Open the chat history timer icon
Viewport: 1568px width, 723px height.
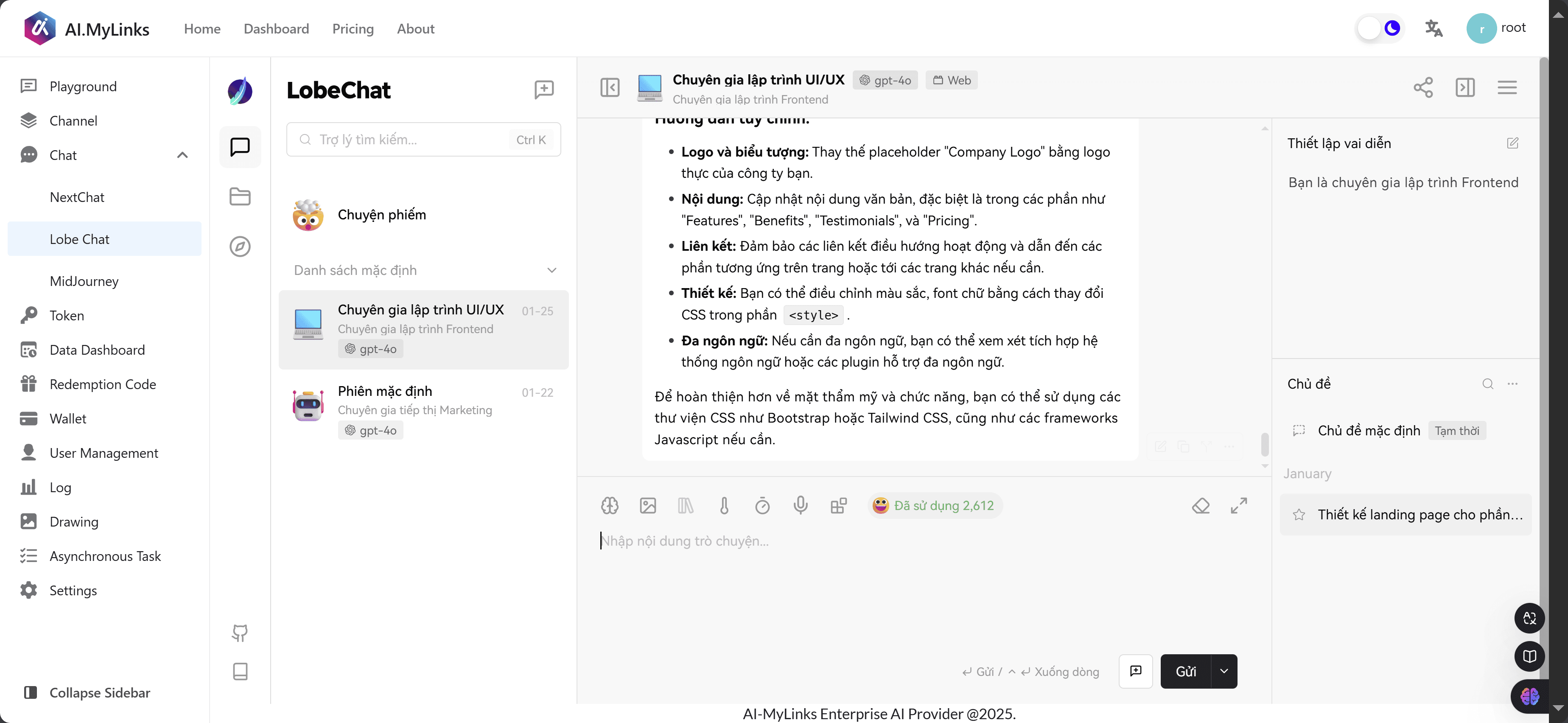click(x=762, y=505)
